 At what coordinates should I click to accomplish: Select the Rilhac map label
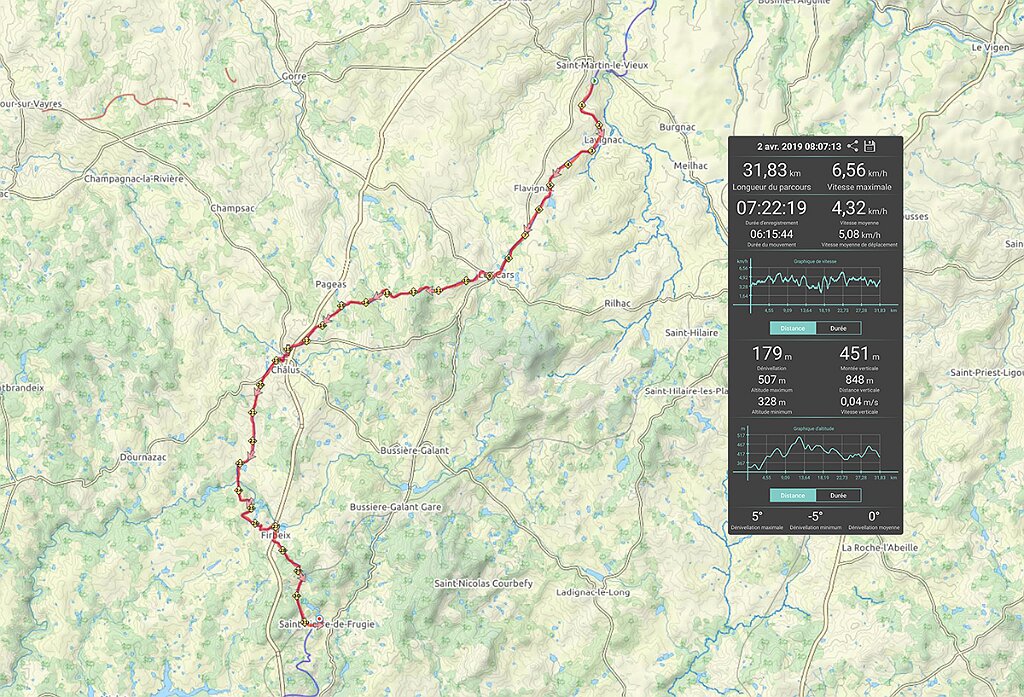617,303
